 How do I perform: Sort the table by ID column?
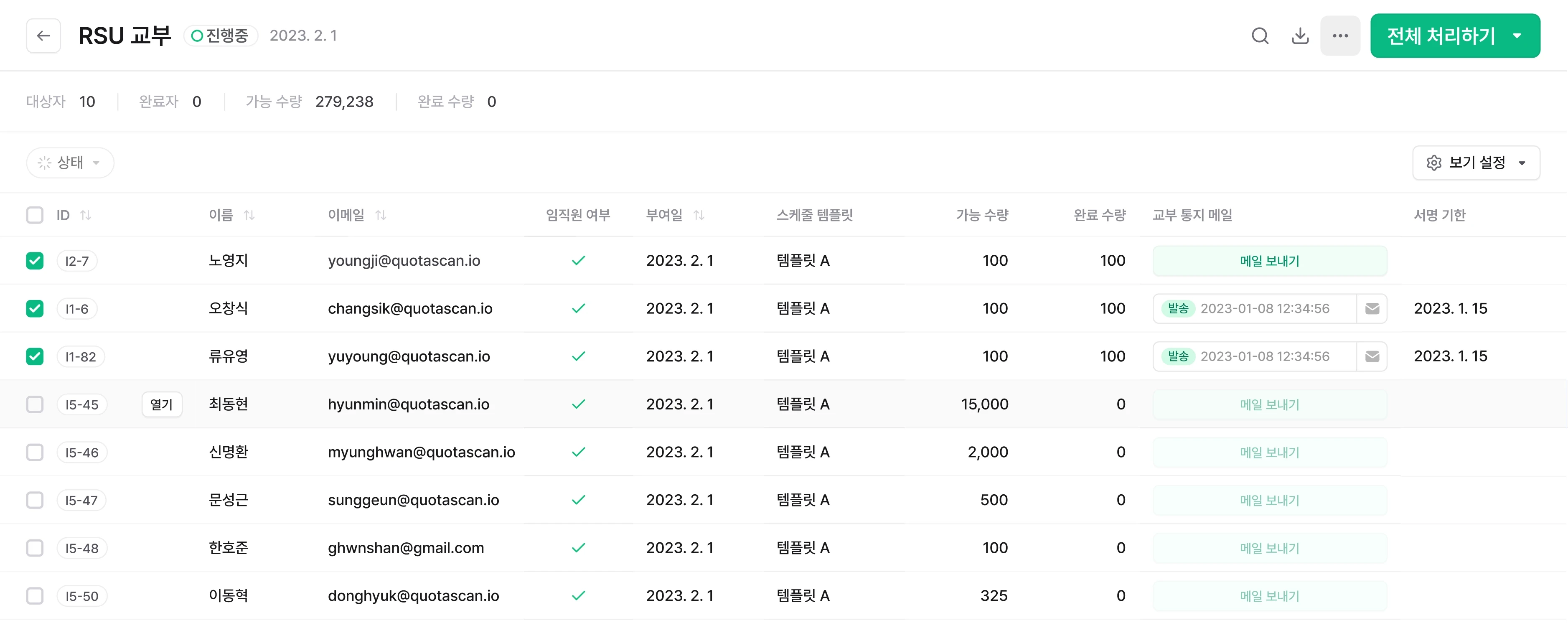pos(87,215)
